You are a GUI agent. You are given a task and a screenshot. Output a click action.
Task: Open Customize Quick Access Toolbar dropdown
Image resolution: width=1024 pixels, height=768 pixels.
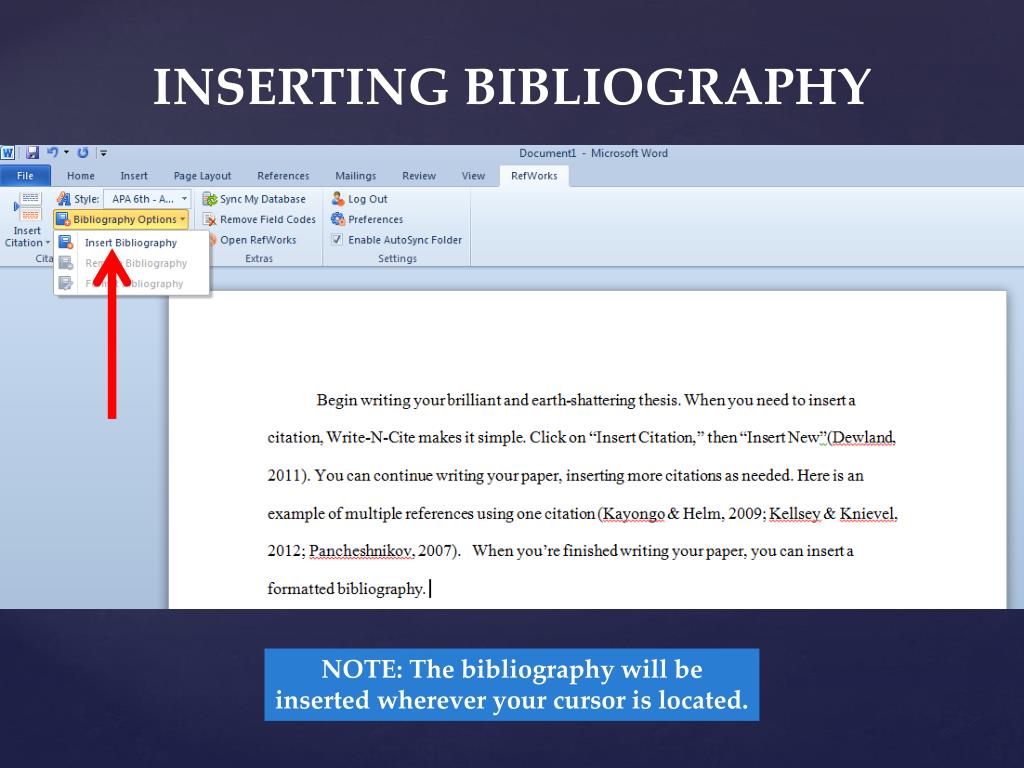pos(103,153)
